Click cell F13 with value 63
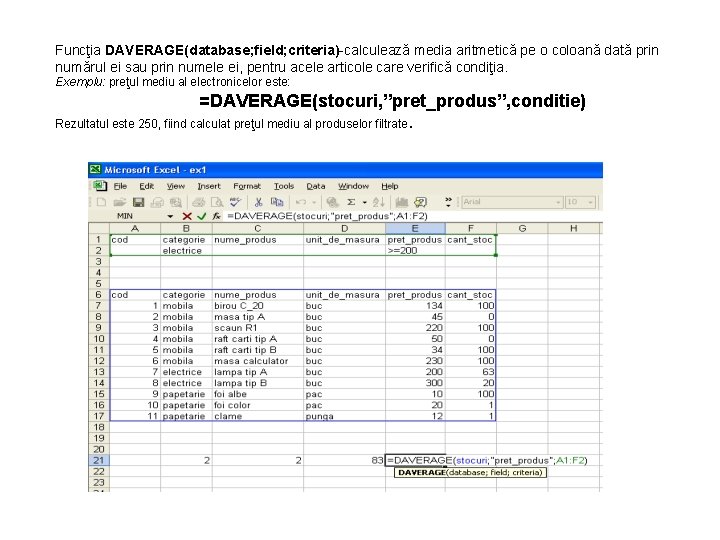Screen dimensions: 720x540 tap(471, 371)
